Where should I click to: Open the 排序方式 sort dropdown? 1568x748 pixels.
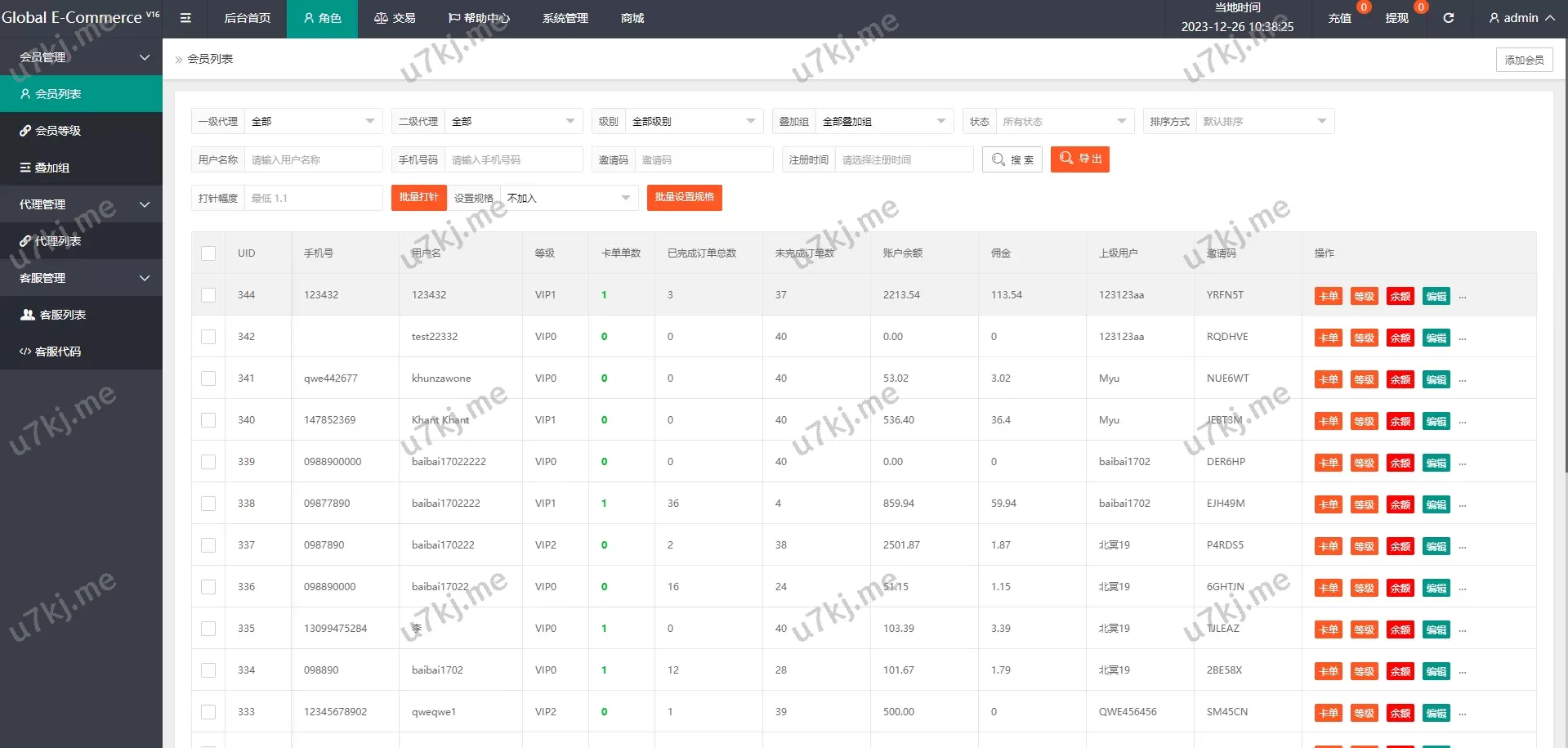coord(1264,122)
